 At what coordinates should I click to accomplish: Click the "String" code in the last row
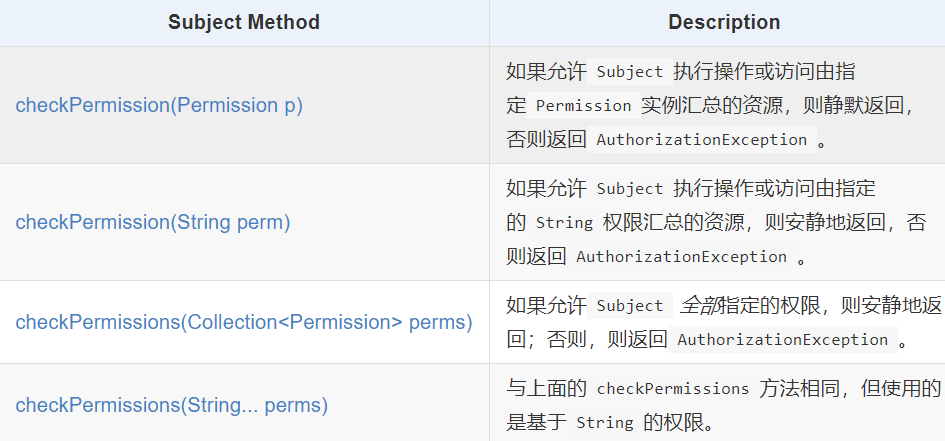(604, 423)
